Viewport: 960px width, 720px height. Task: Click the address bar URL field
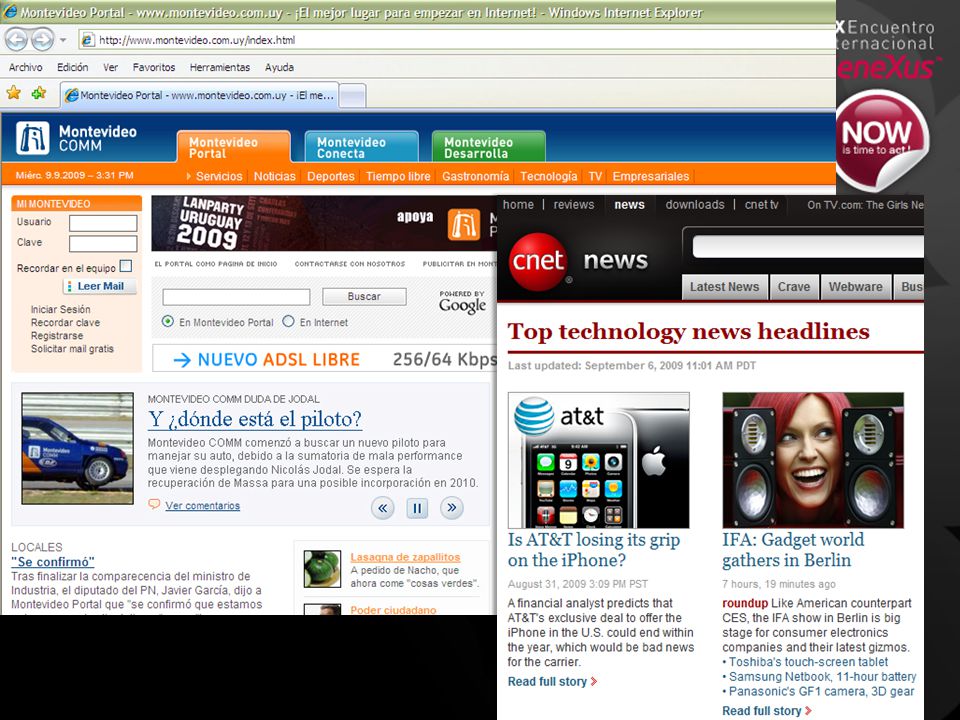(x=456, y=40)
